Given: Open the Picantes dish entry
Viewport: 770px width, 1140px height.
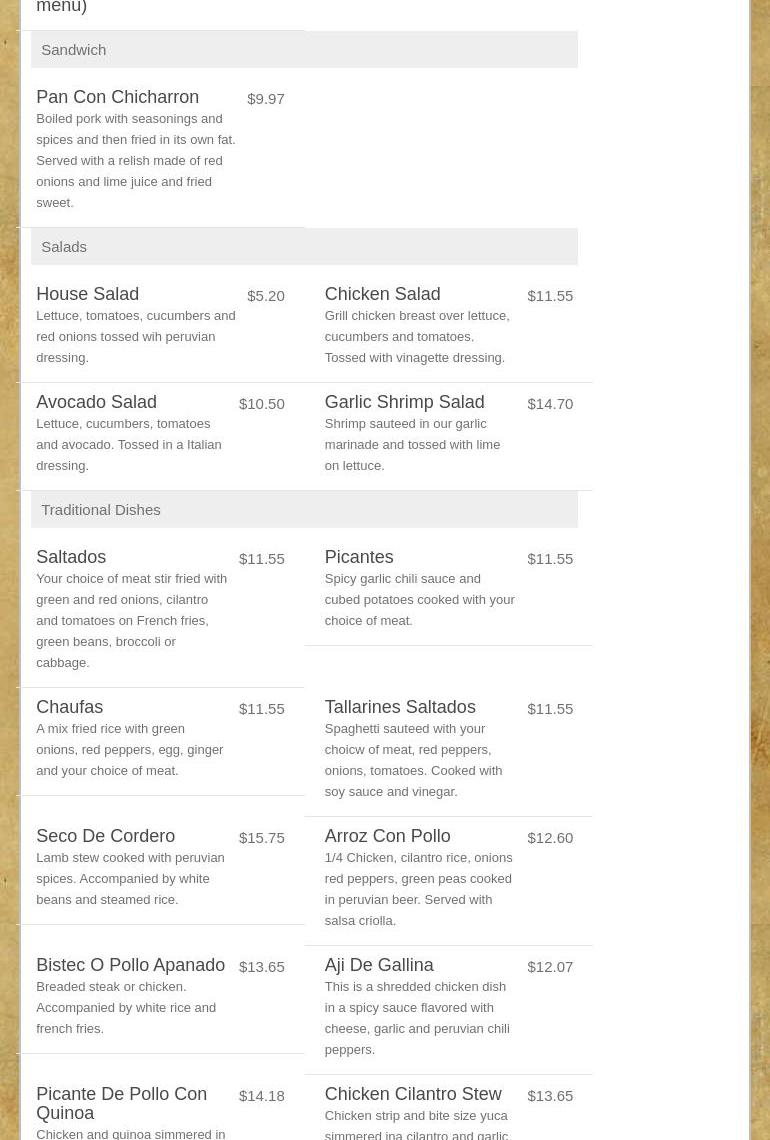Looking at the screenshot, I should click(358, 557).
